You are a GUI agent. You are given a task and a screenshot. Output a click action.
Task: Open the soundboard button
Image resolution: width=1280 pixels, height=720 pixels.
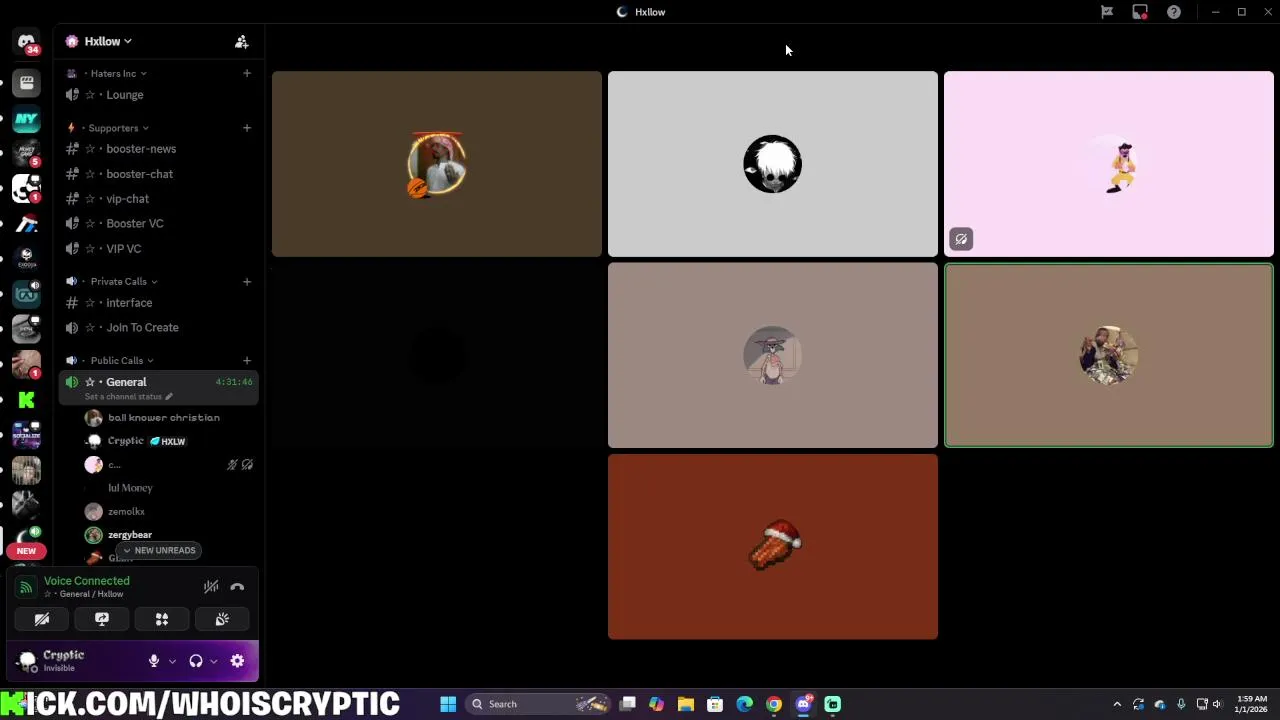tap(222, 619)
